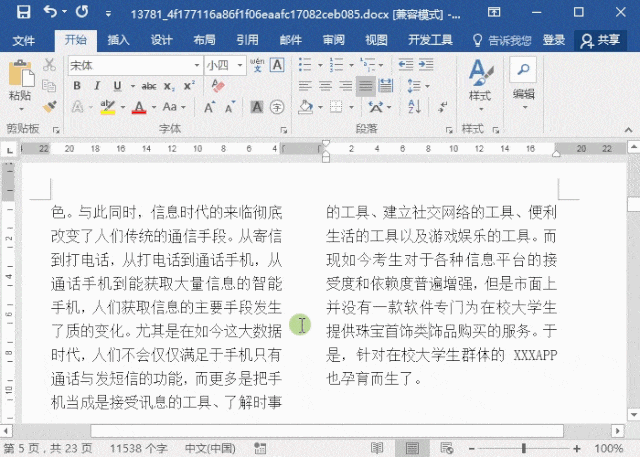Switch to the 开发工具 tab
Screen dimensions: 640x457
point(430,40)
